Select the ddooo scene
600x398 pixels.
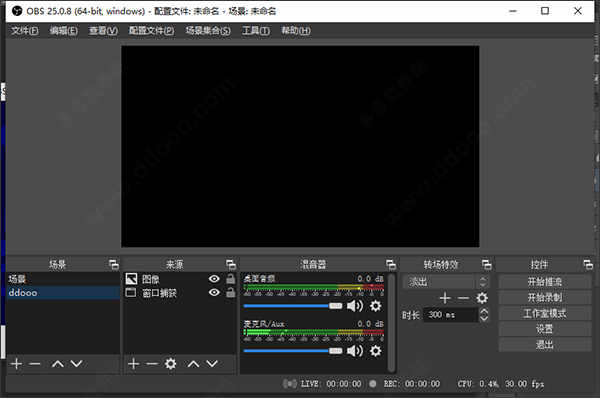[x=63, y=293]
